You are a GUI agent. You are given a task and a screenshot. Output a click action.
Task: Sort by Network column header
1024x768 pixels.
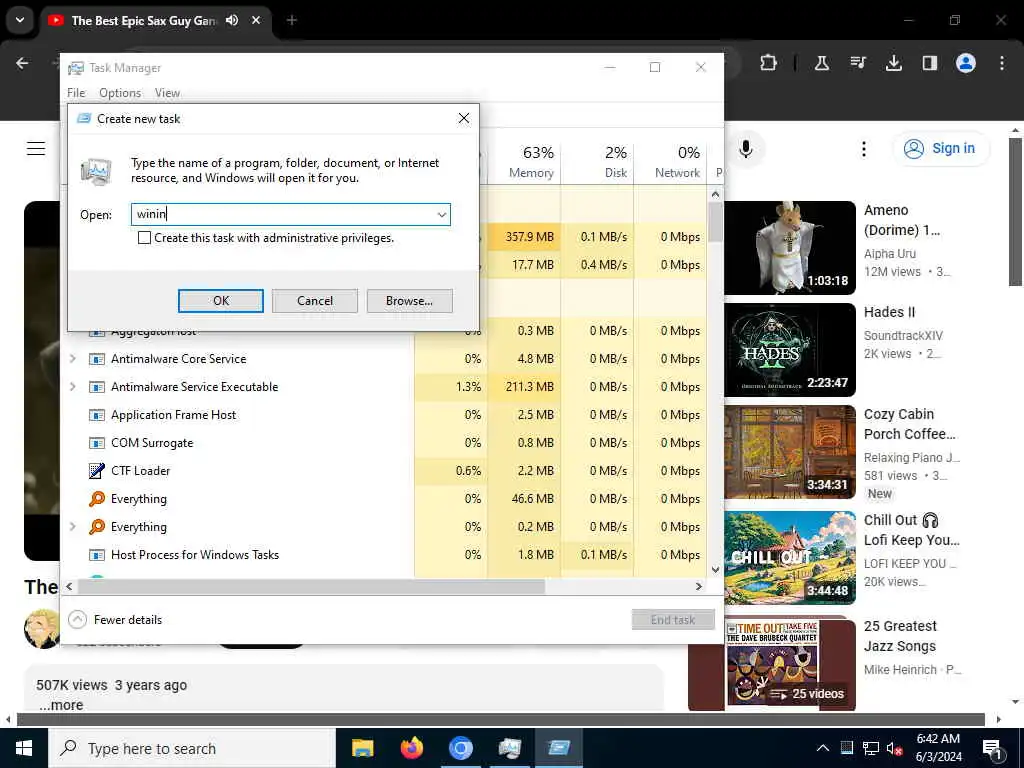click(671, 162)
